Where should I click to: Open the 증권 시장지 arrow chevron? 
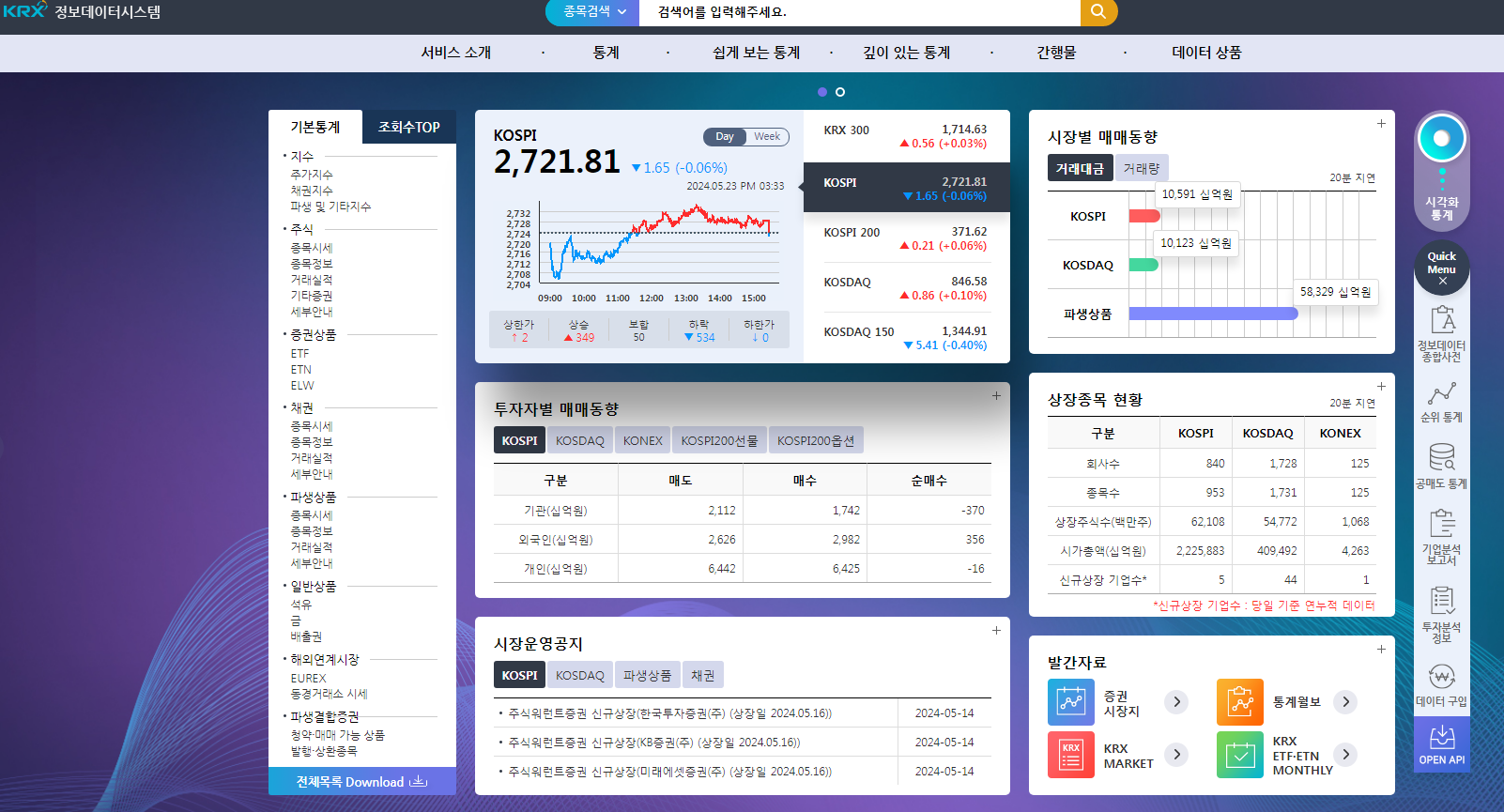[x=1176, y=701]
